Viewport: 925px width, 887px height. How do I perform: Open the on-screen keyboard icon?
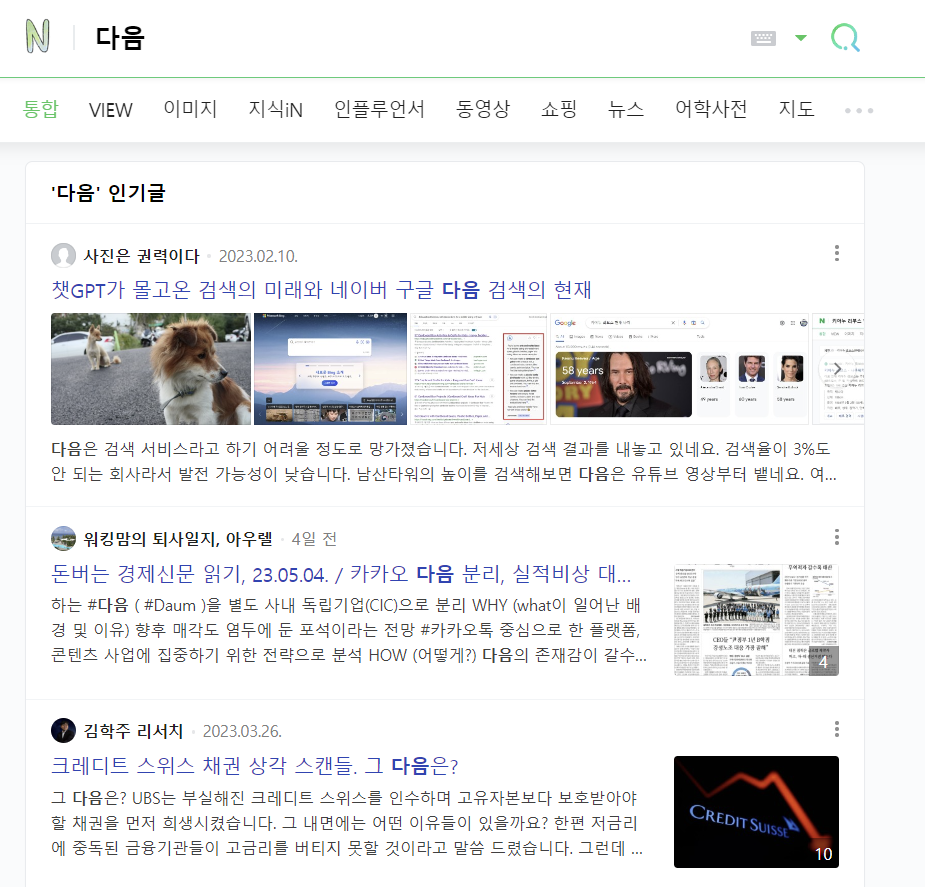[x=763, y=38]
